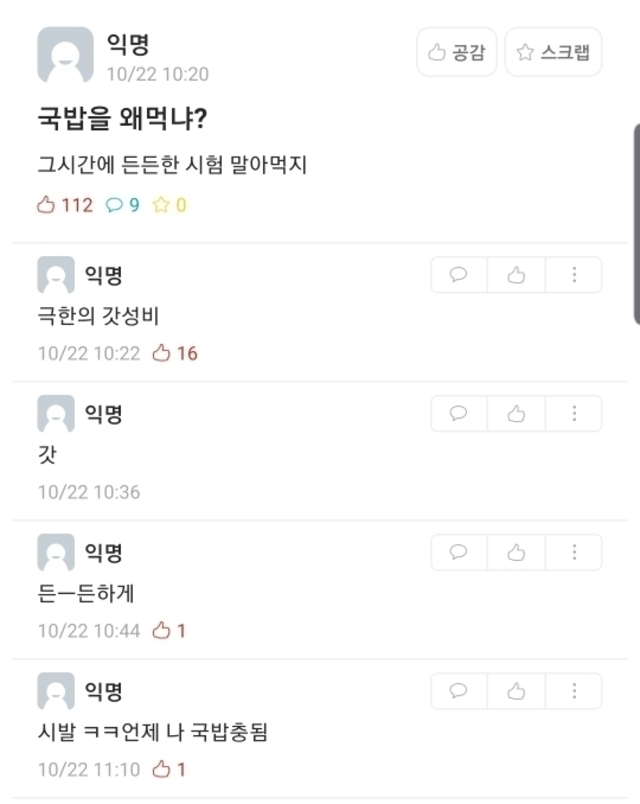Screen dimensions: 640x804
Task: Open more options for '국밥충됨' comment
Action: (574, 691)
